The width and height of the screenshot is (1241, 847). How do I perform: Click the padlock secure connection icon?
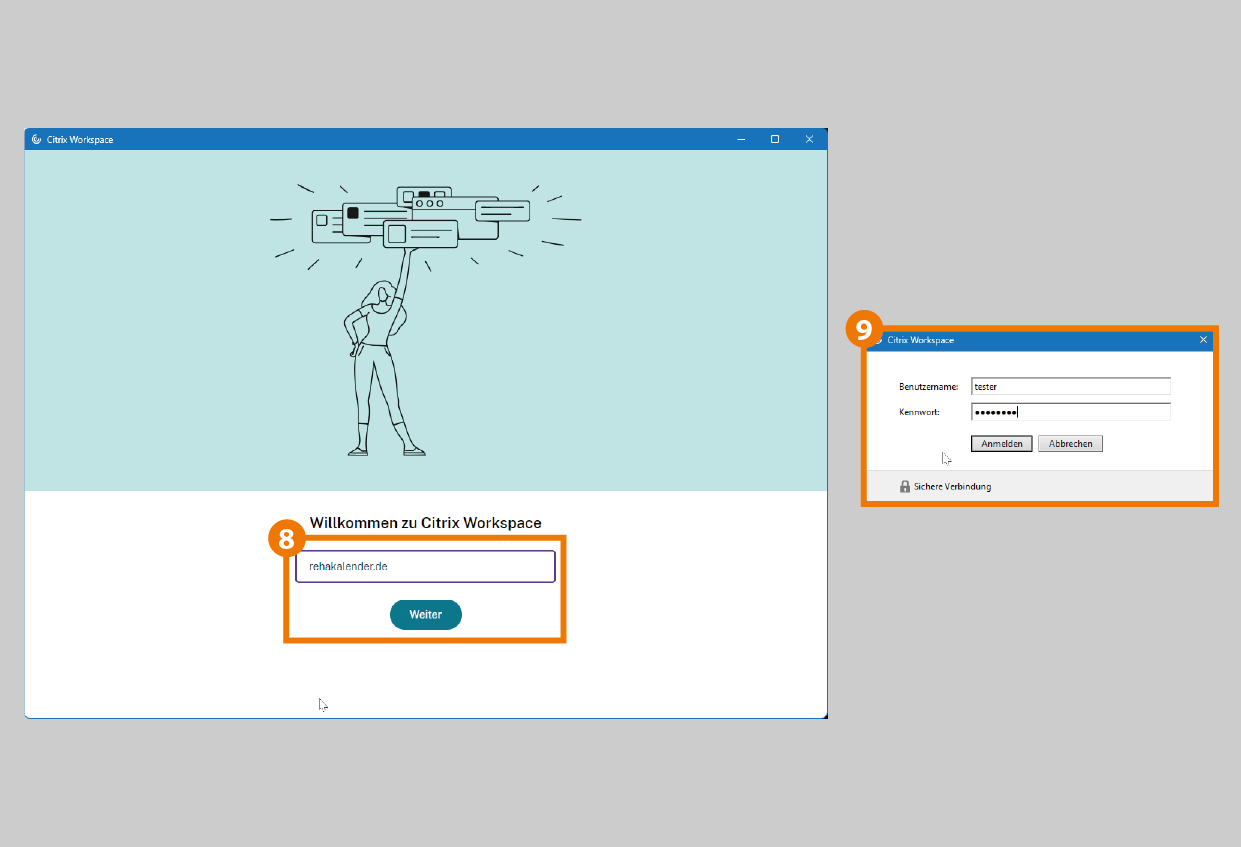(905, 487)
